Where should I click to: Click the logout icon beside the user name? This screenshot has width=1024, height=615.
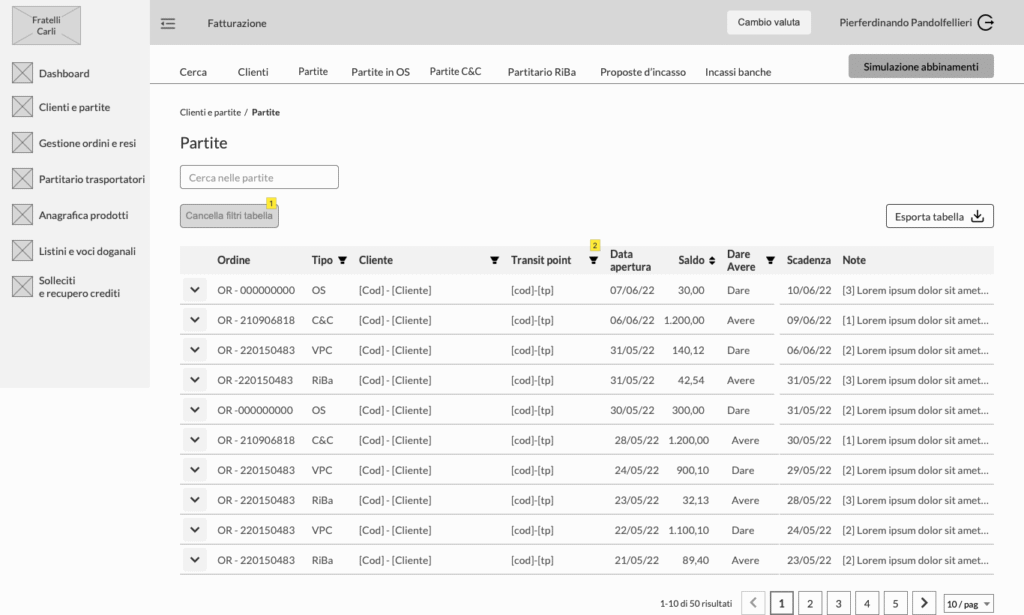click(985, 23)
